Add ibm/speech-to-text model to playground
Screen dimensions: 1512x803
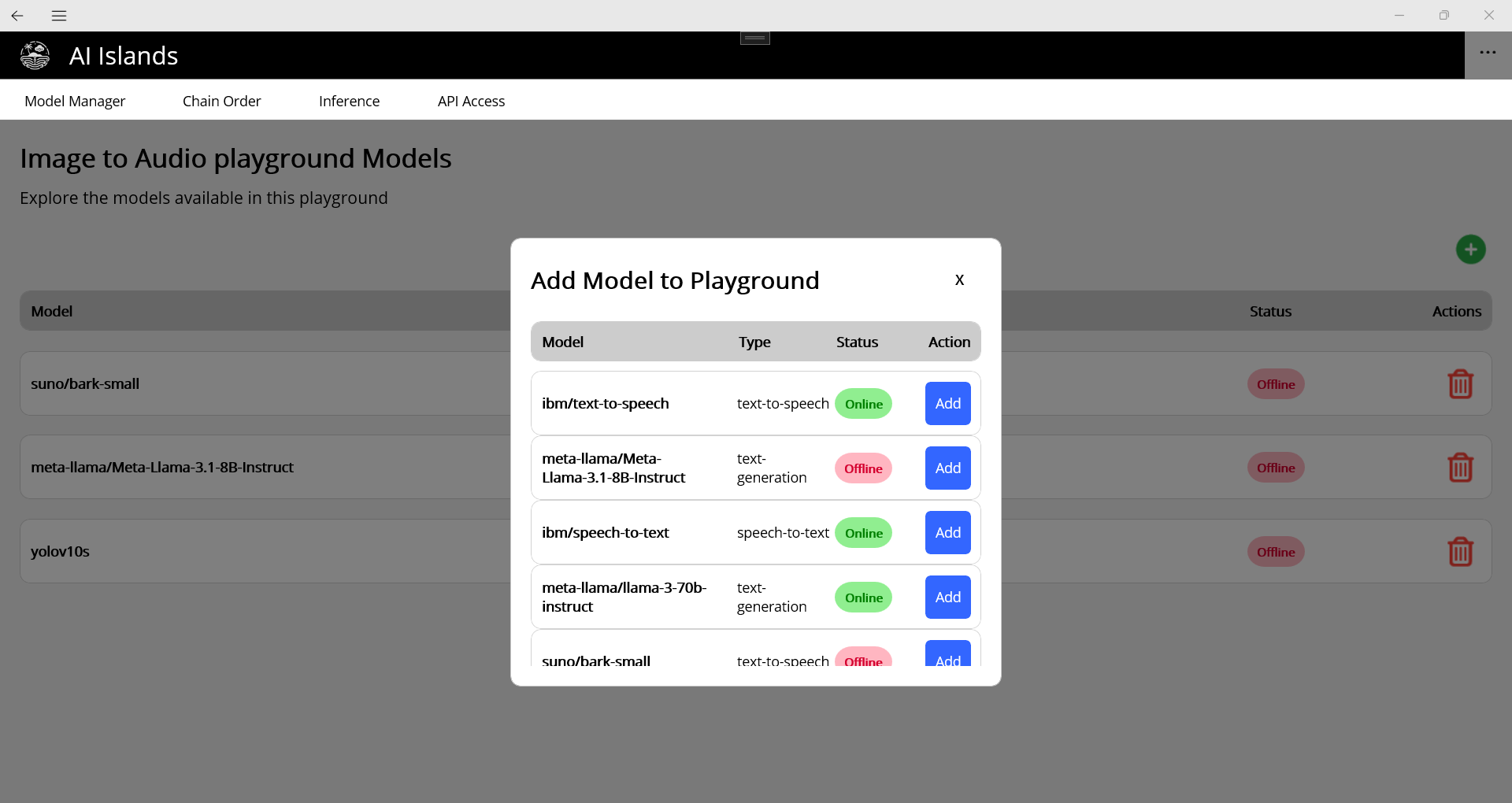947,532
